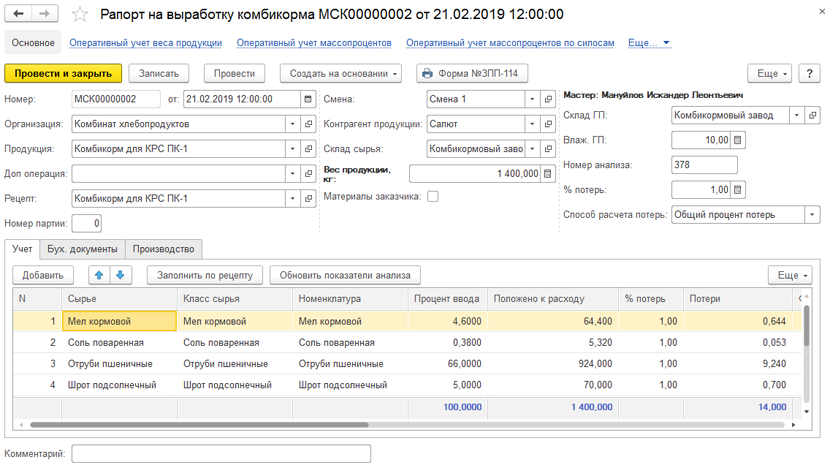830x465 pixels.
Task: Expand the Склад сырья dropdown
Action: tap(533, 149)
